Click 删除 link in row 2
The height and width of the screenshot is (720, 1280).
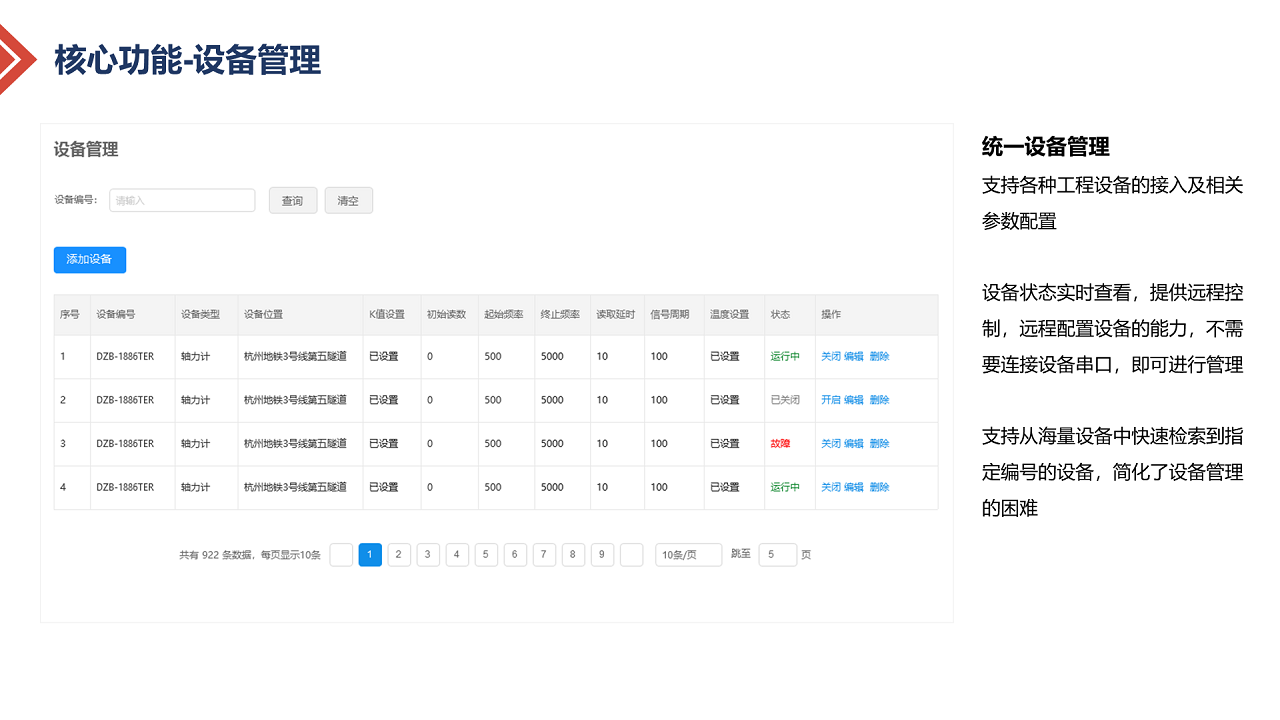(x=879, y=400)
